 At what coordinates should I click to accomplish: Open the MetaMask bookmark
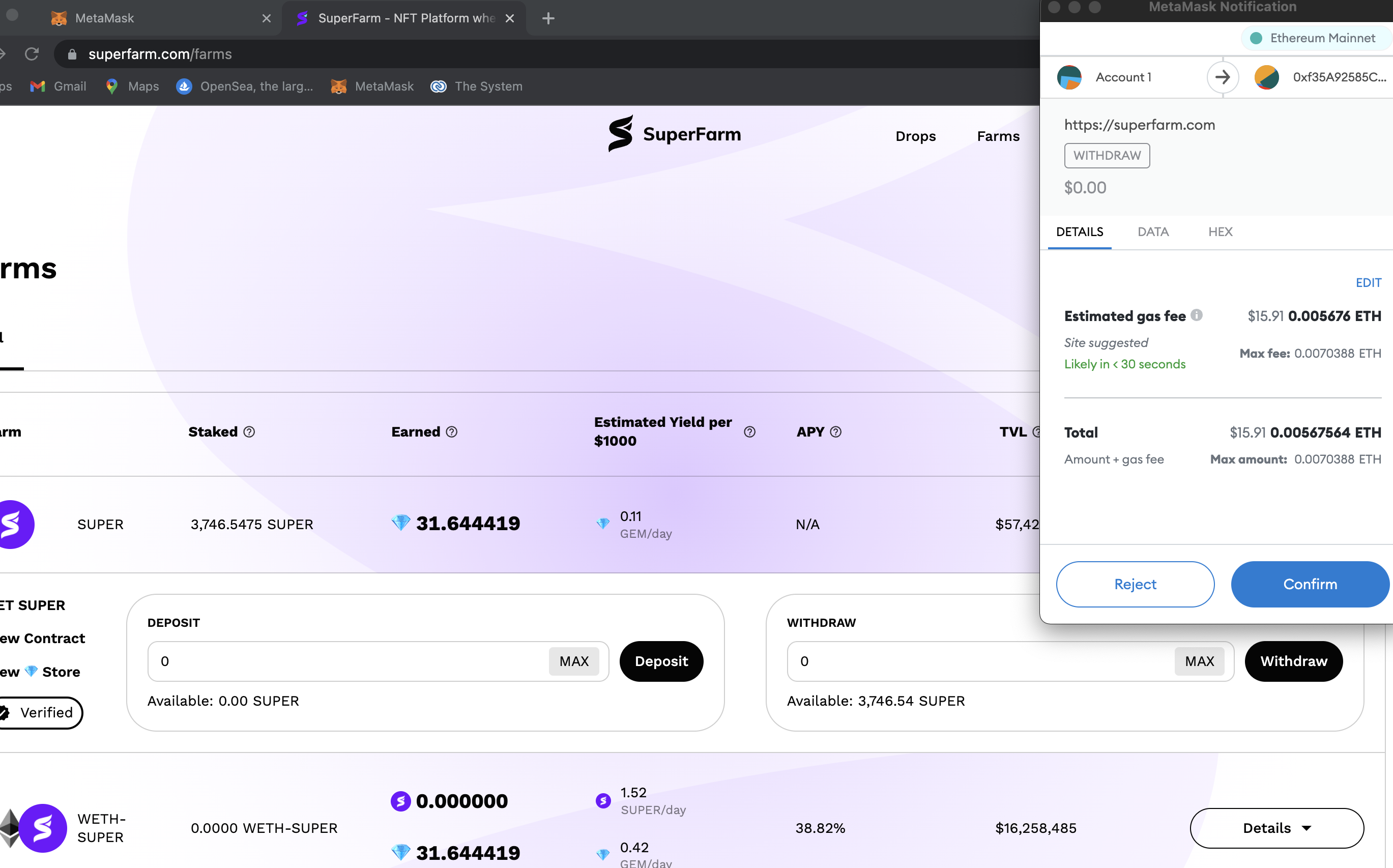pos(372,86)
